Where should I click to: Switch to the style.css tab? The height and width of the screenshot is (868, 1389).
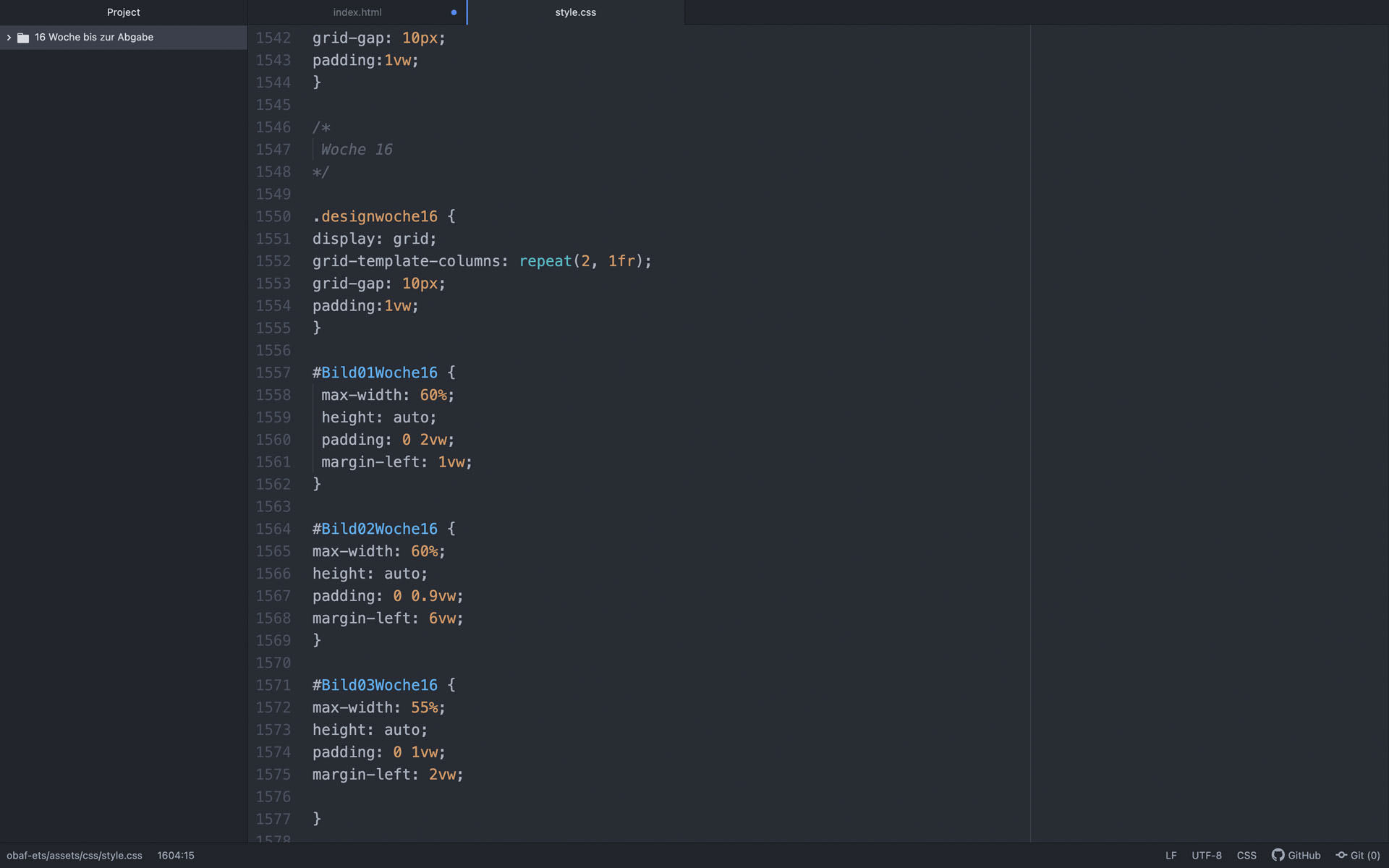pos(576,12)
